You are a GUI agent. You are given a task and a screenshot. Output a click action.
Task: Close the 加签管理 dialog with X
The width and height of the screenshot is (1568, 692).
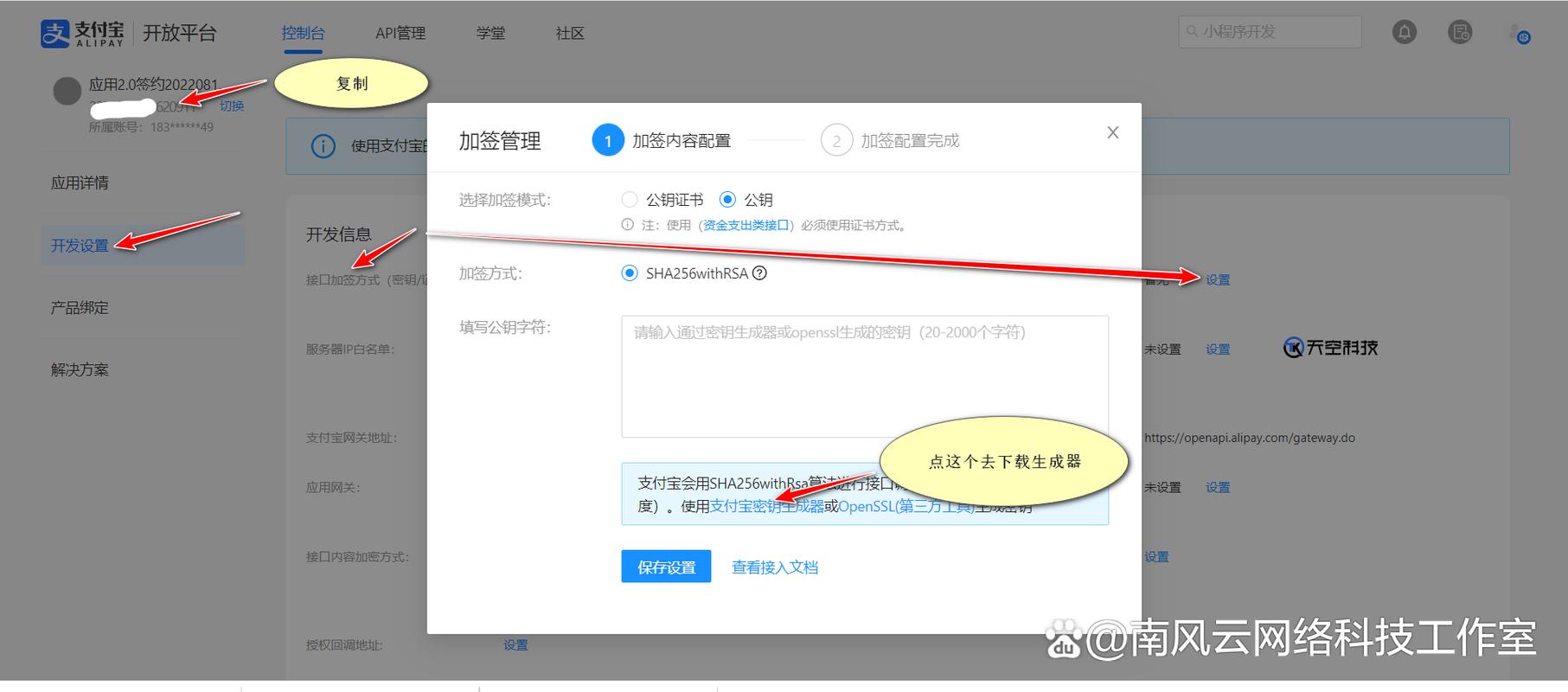[1113, 132]
